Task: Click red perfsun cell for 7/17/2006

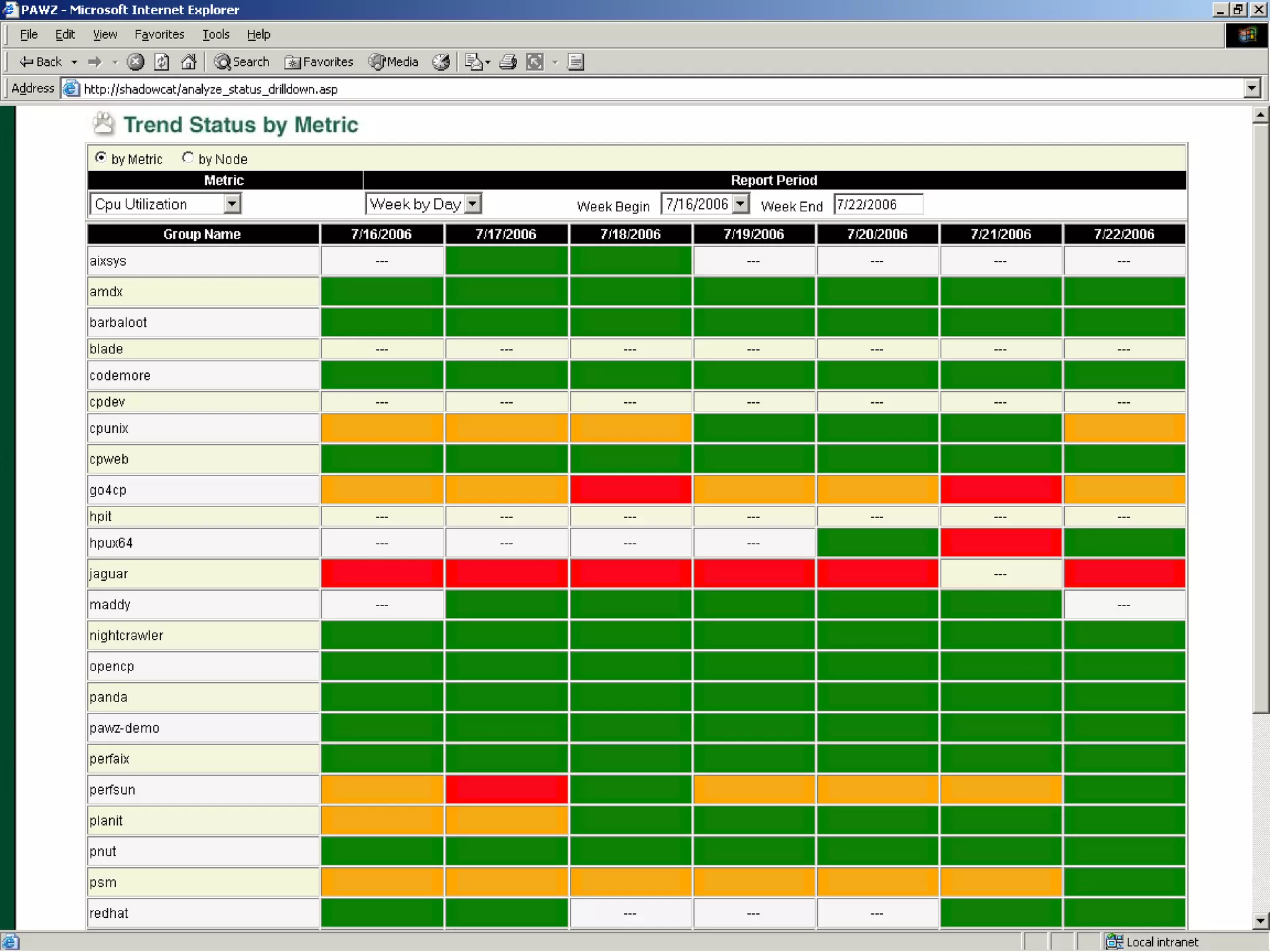Action: 506,790
